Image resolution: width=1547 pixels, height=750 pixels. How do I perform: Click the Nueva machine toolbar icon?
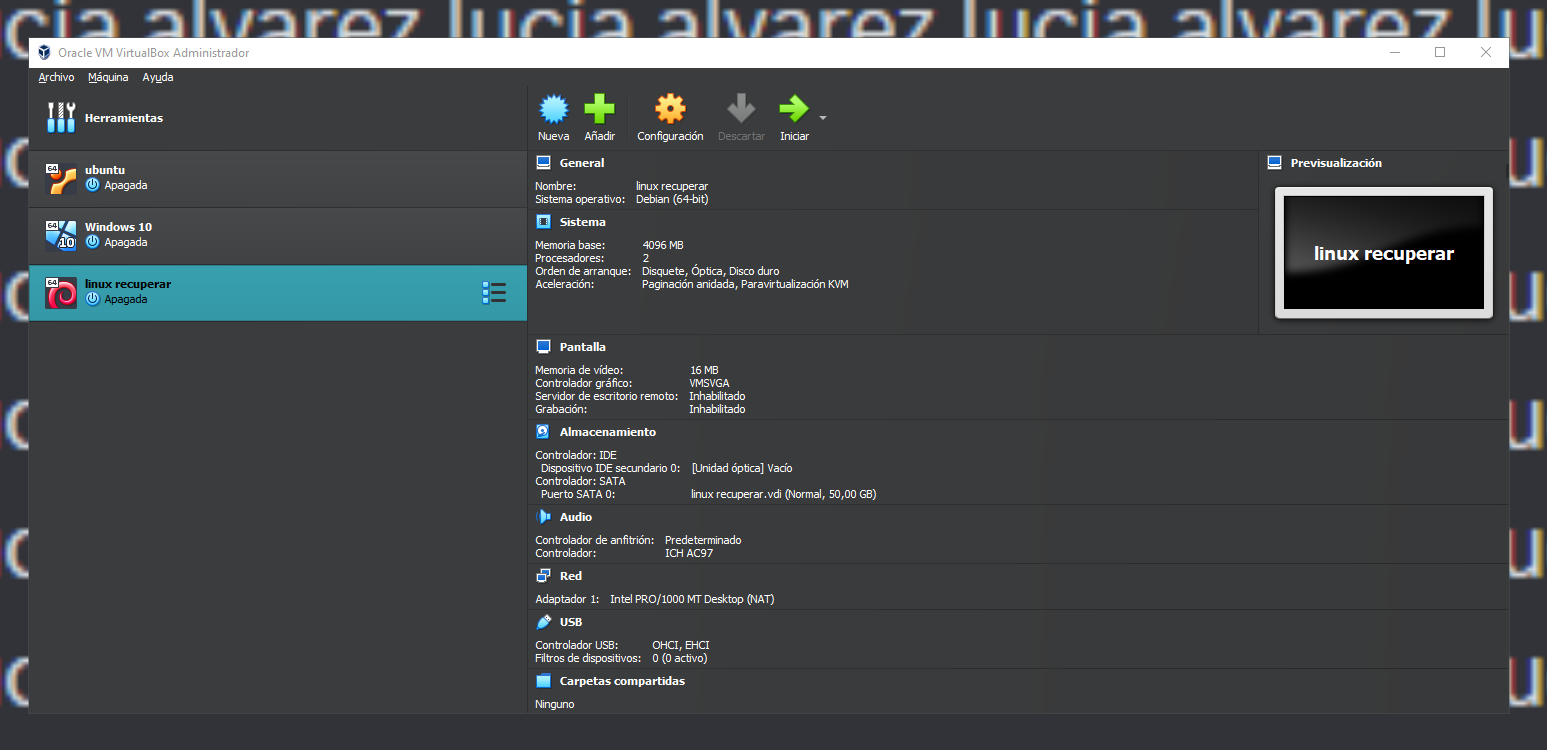[x=553, y=109]
